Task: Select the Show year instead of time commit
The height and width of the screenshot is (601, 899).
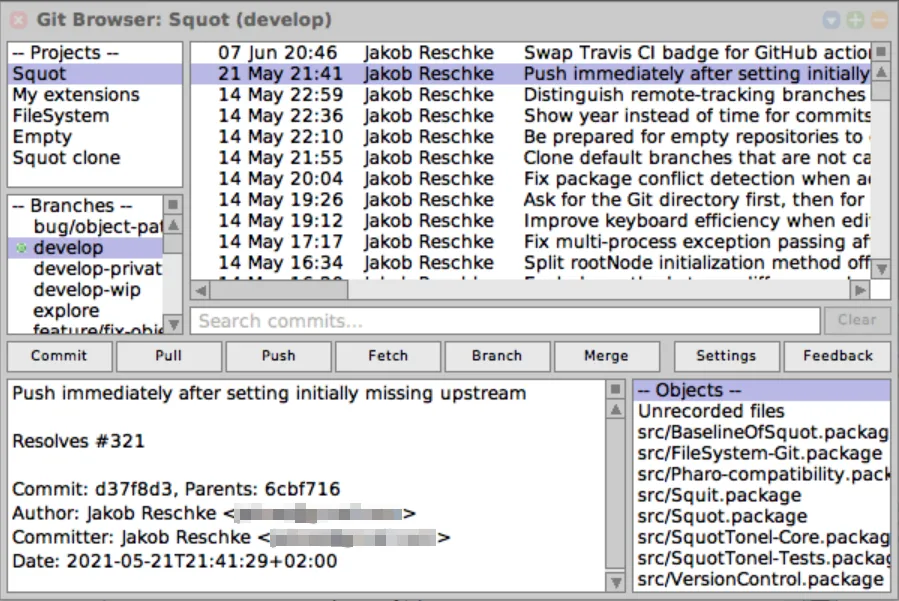Action: 531,116
